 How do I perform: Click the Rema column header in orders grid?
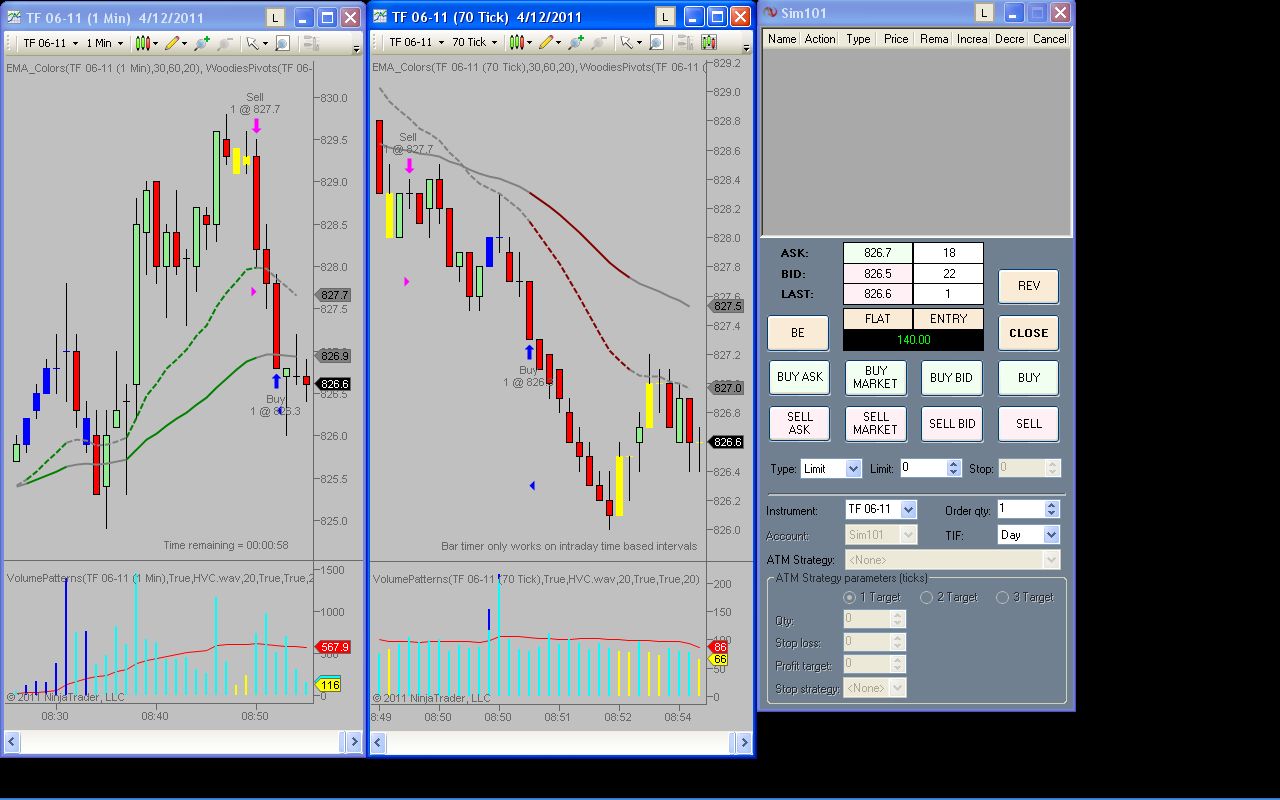point(934,39)
